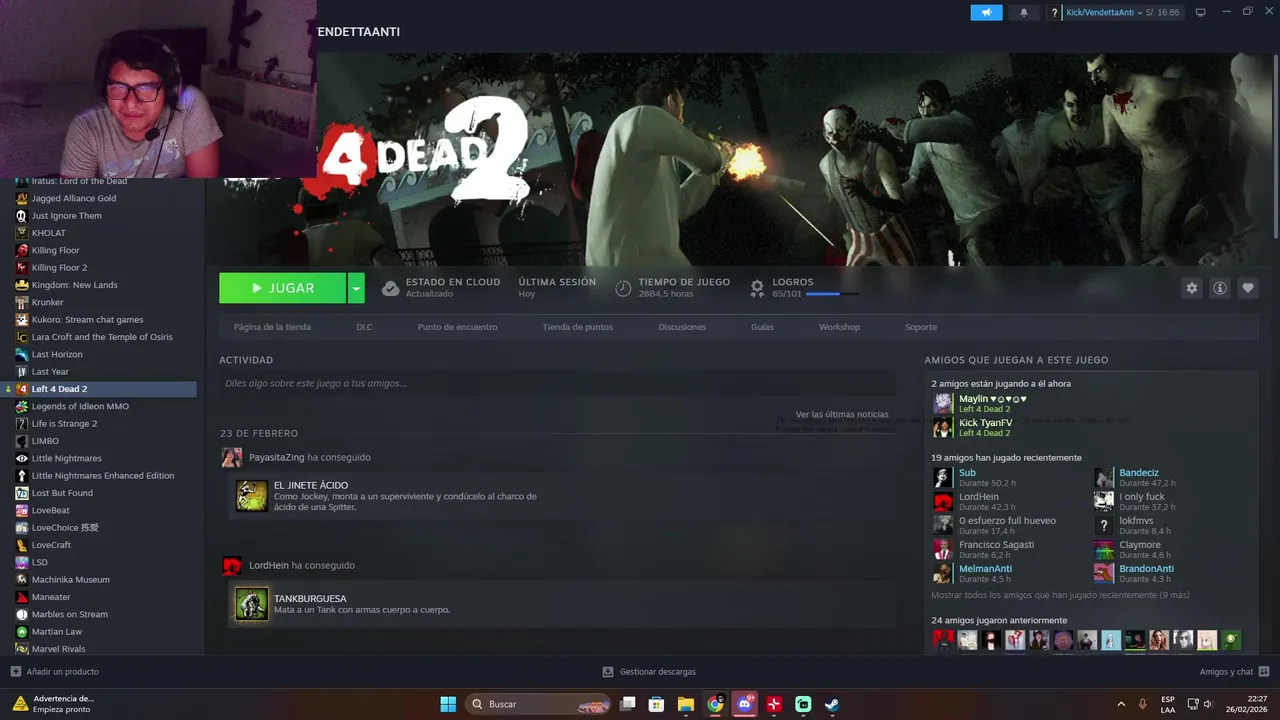Add Left 4 Dead 2 to favorites heart
The width and height of the screenshot is (1280, 720).
(x=1247, y=288)
